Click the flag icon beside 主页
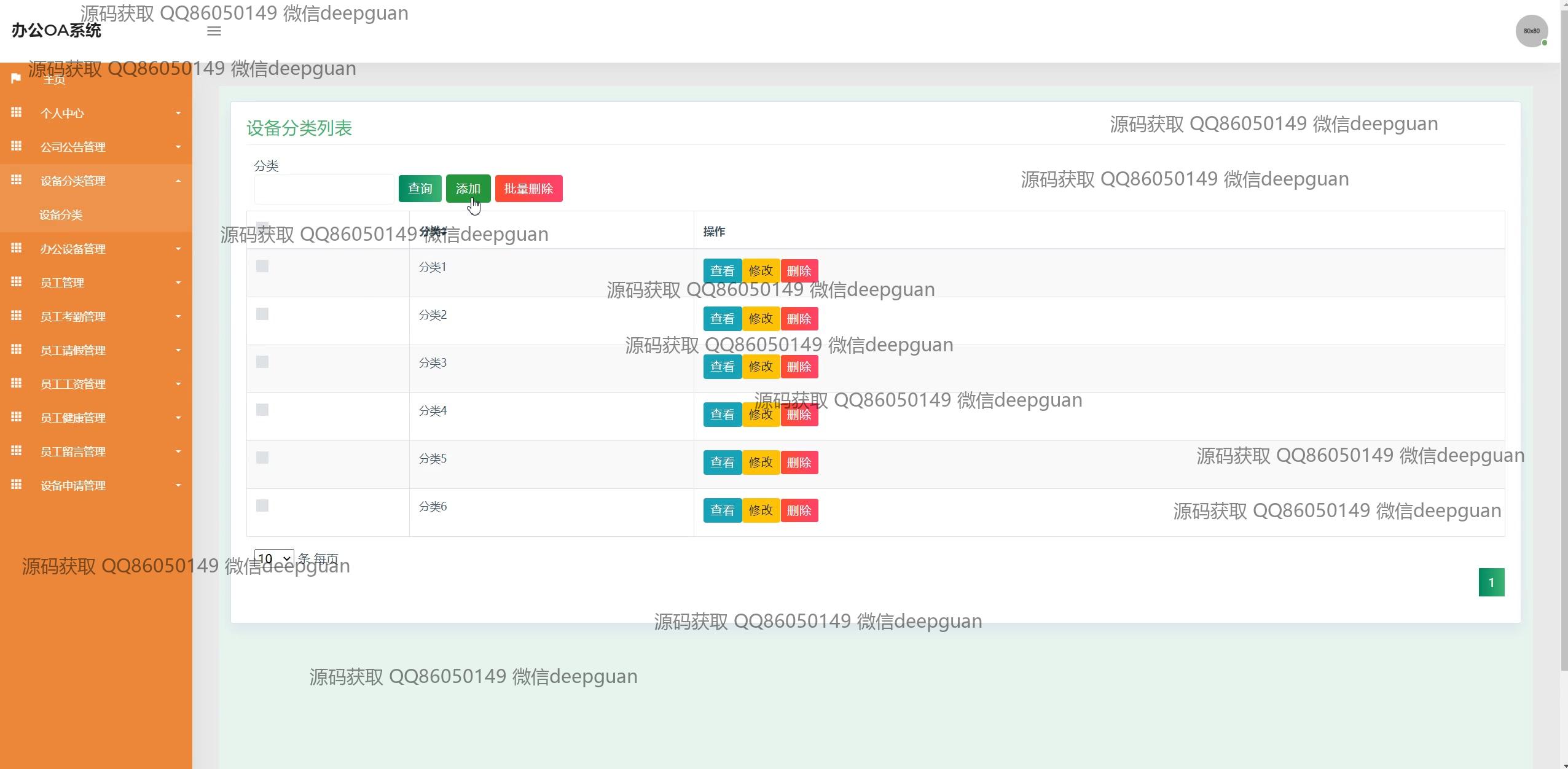The image size is (1568, 769). [x=17, y=79]
